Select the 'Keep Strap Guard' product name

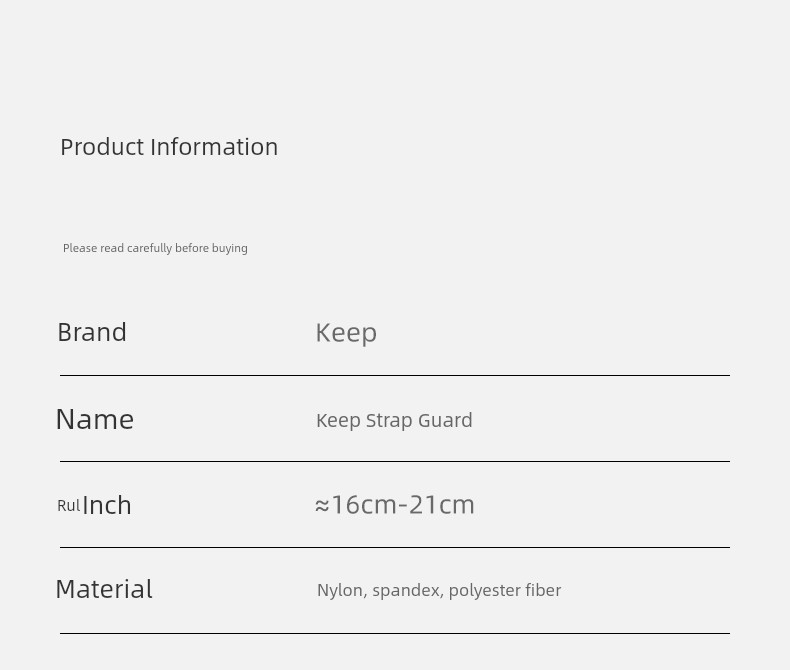coord(394,421)
